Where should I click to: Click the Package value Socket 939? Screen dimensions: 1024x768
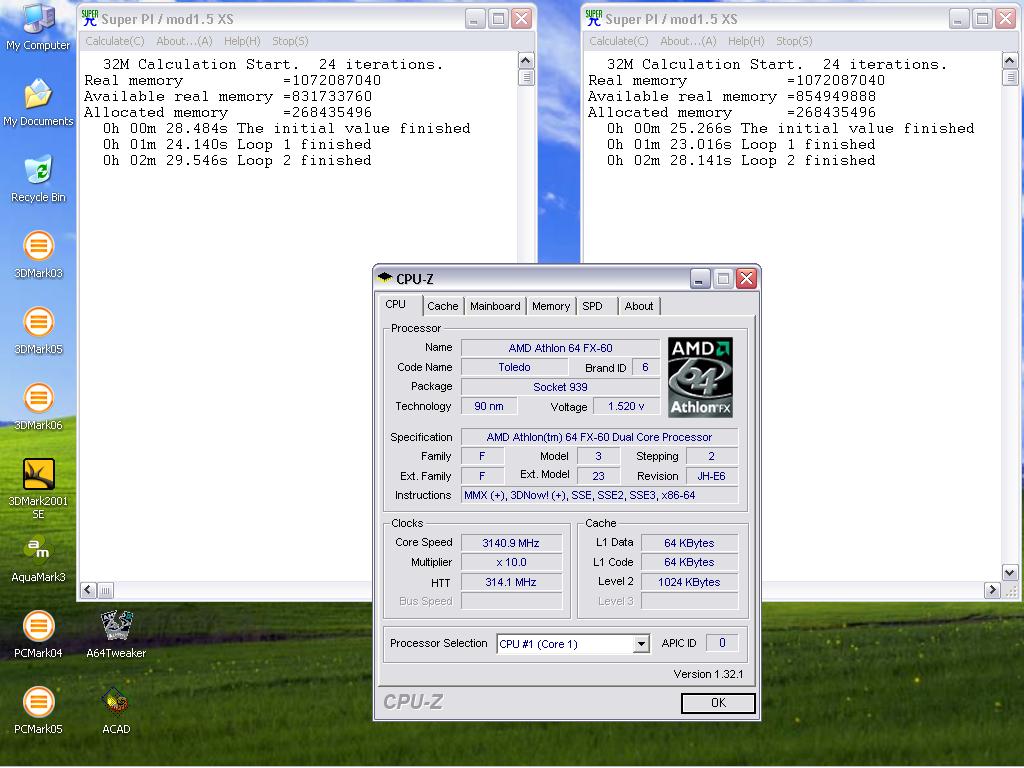coord(560,387)
